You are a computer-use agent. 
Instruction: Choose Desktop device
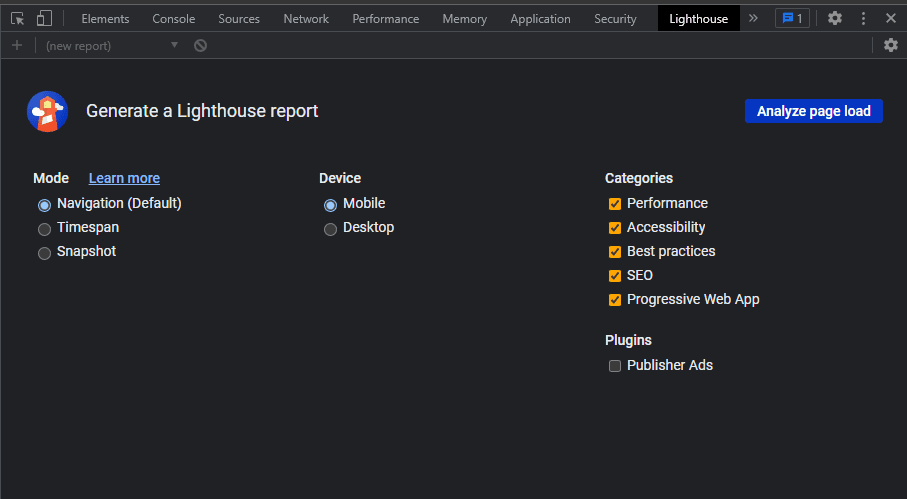(330, 229)
